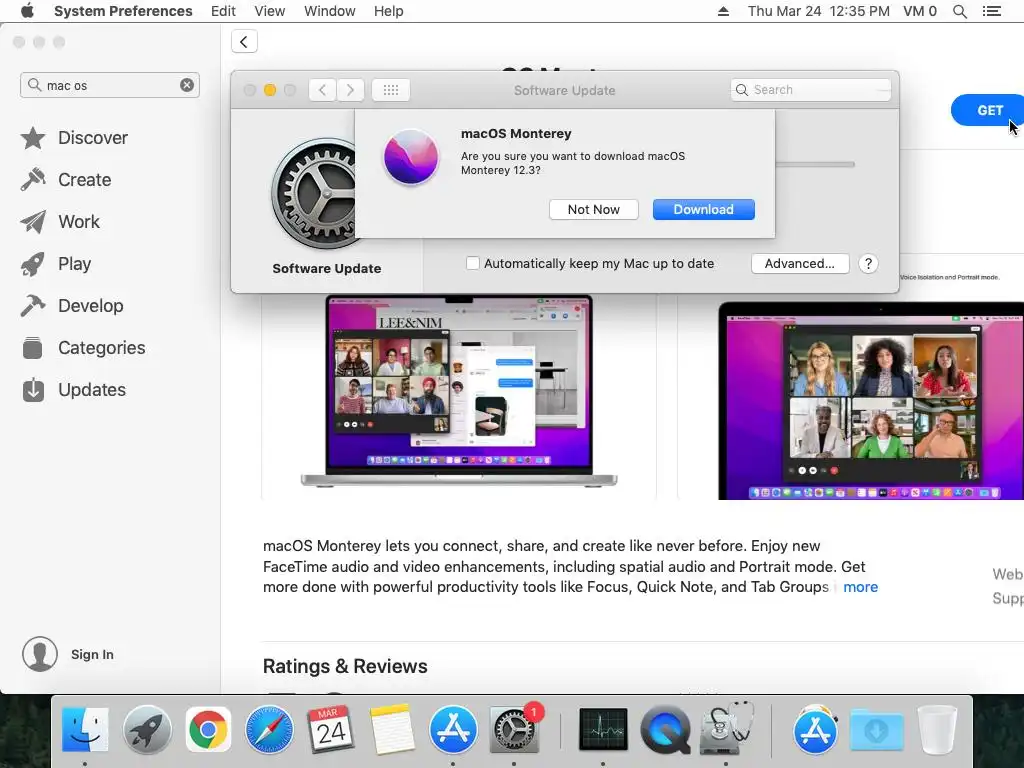Click the macOS Monterey dialog icon
1024x768 pixels.
tap(411, 157)
